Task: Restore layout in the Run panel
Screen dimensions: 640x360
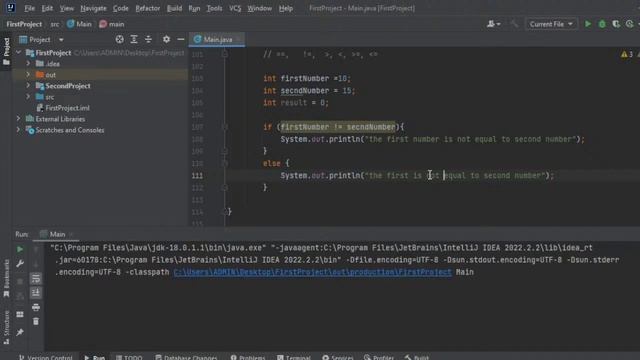Action: pos(20,314)
